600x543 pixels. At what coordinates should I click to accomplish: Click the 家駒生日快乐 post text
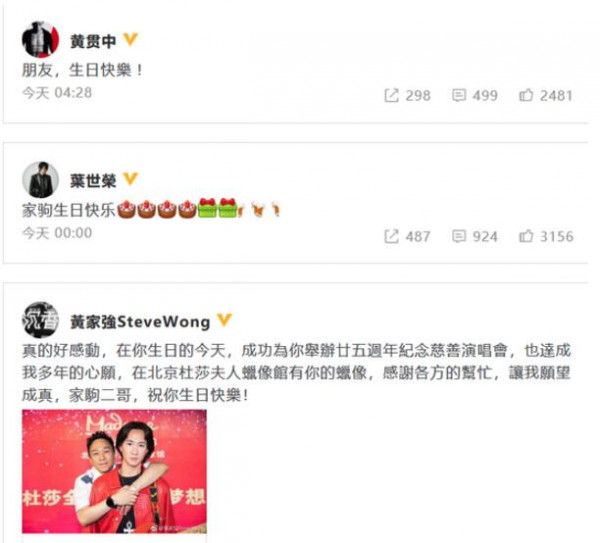pos(68,210)
